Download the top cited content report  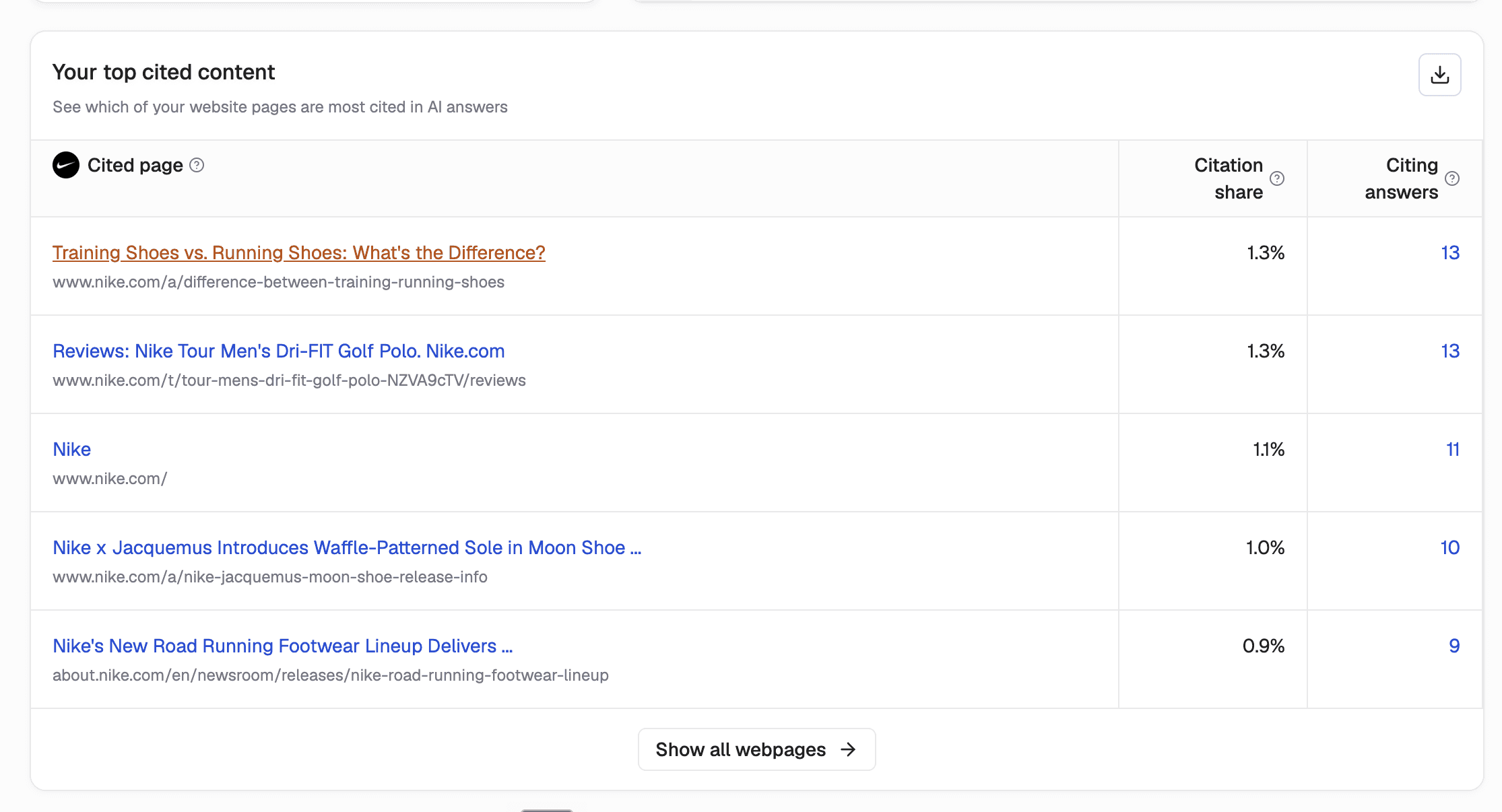pyautogui.click(x=1439, y=75)
